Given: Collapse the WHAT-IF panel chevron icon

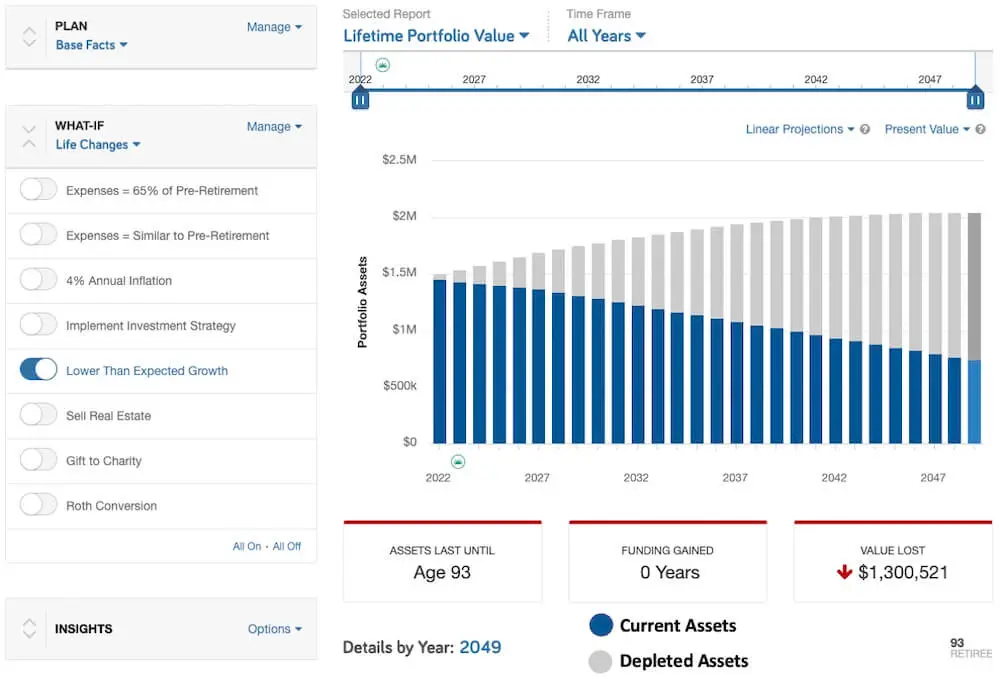Looking at the screenshot, I should pos(29,136).
